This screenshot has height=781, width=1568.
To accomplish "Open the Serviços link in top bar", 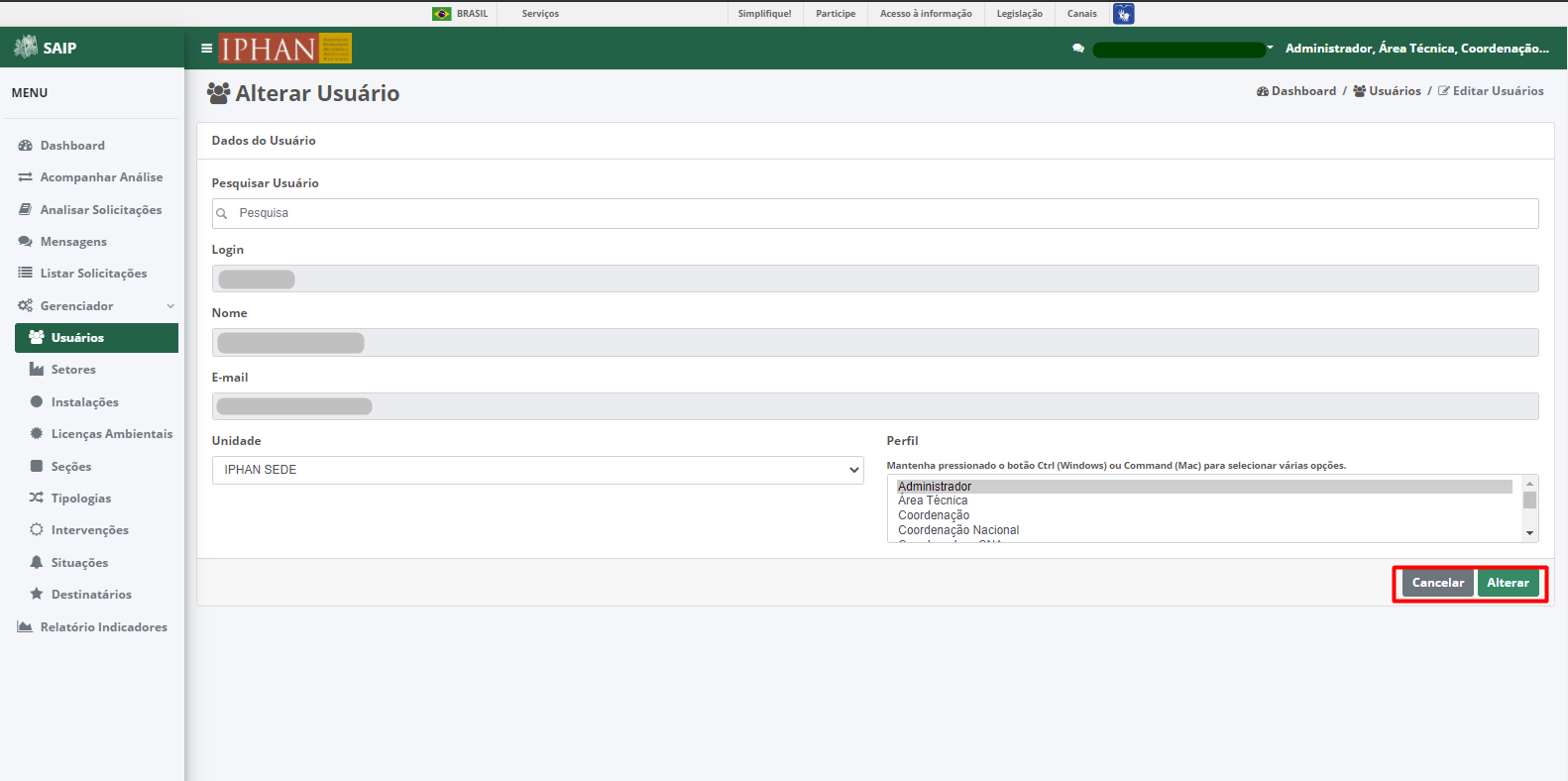I will (540, 14).
